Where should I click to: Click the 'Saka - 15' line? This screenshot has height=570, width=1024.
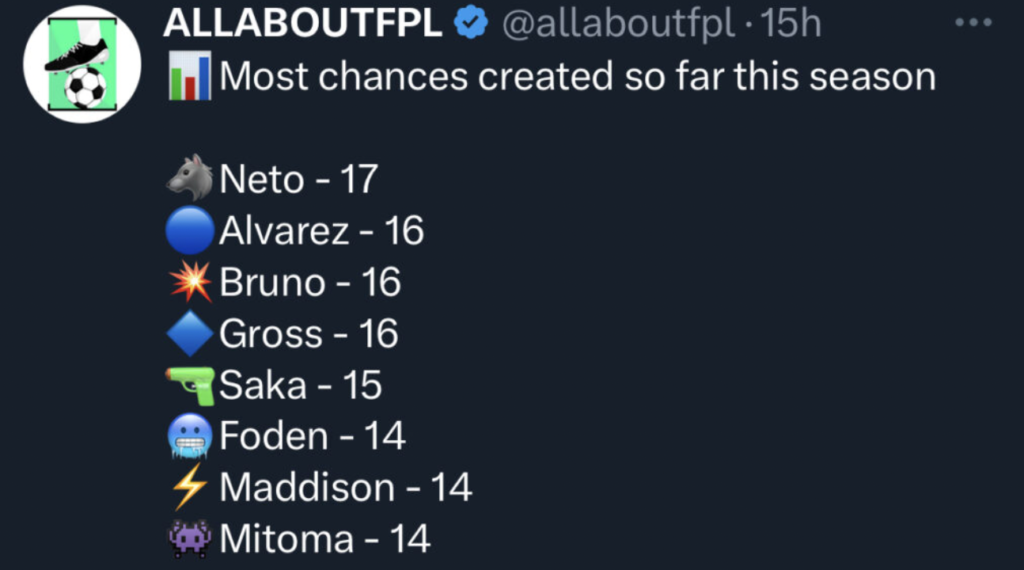point(300,385)
